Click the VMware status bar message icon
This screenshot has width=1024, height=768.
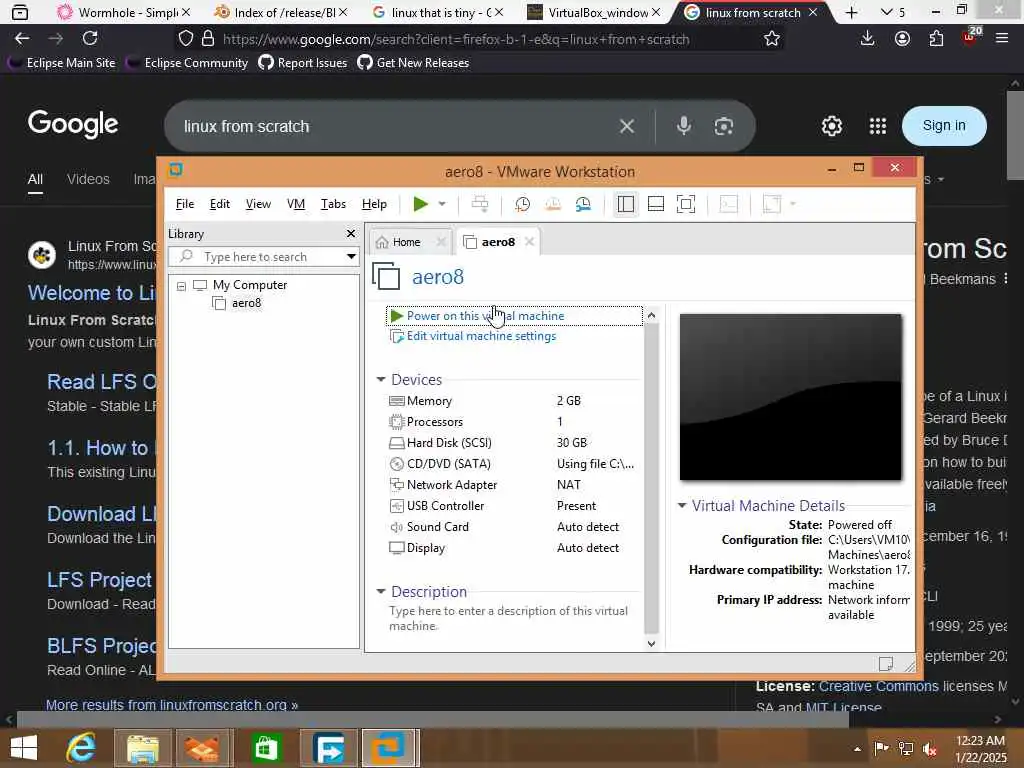coord(886,664)
